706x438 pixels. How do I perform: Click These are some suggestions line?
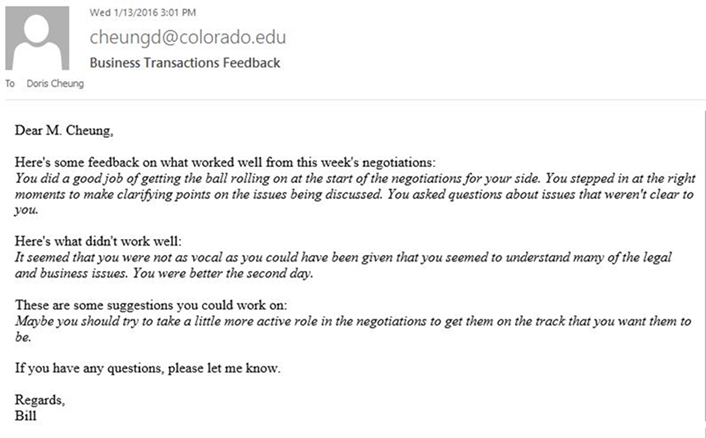tap(151, 305)
